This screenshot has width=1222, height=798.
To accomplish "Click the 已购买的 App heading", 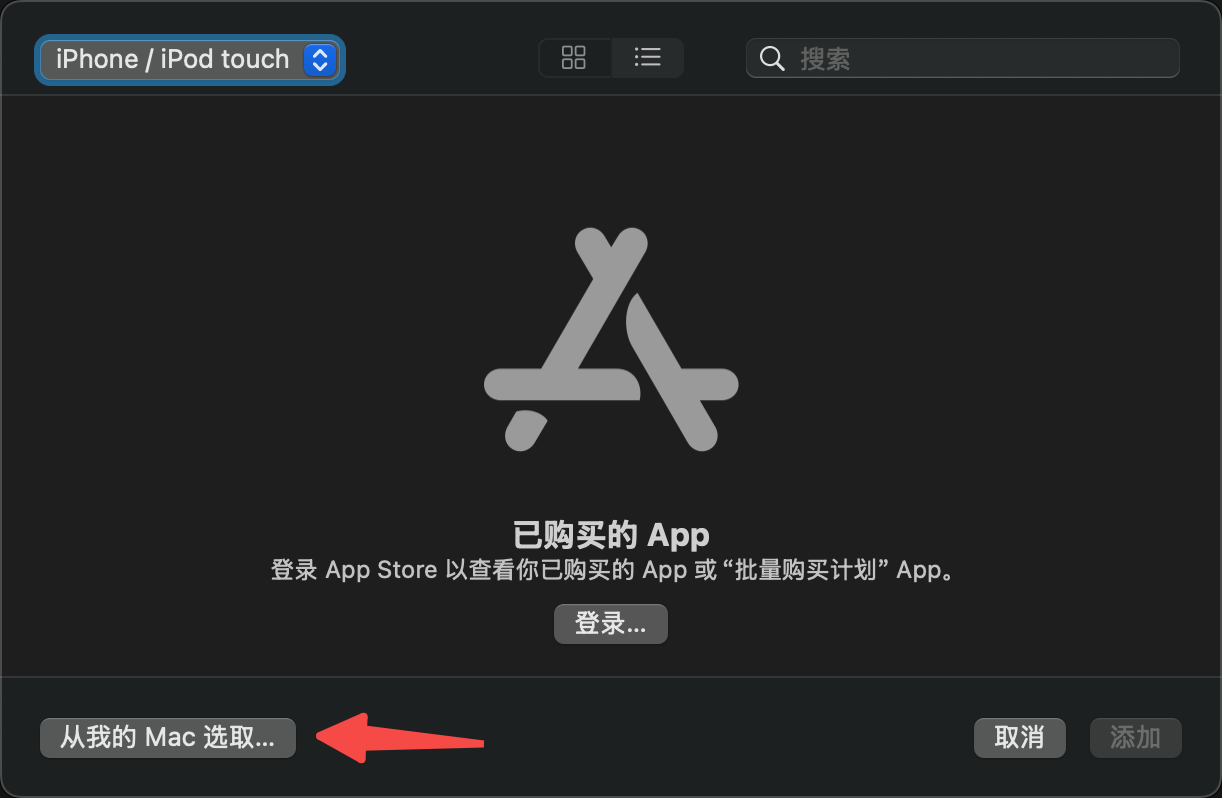I will point(611,535).
